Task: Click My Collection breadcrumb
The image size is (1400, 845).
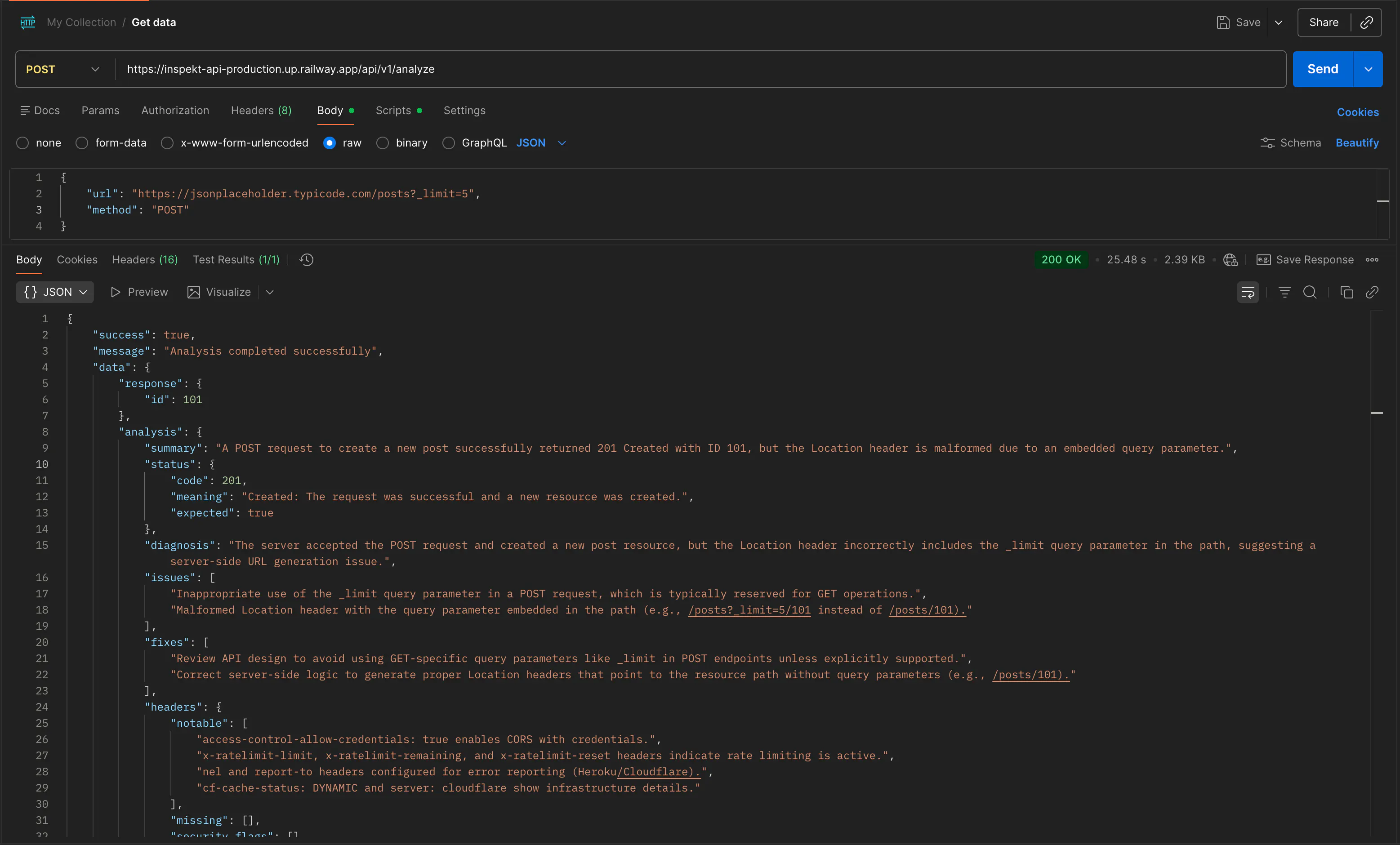Action: (81, 22)
